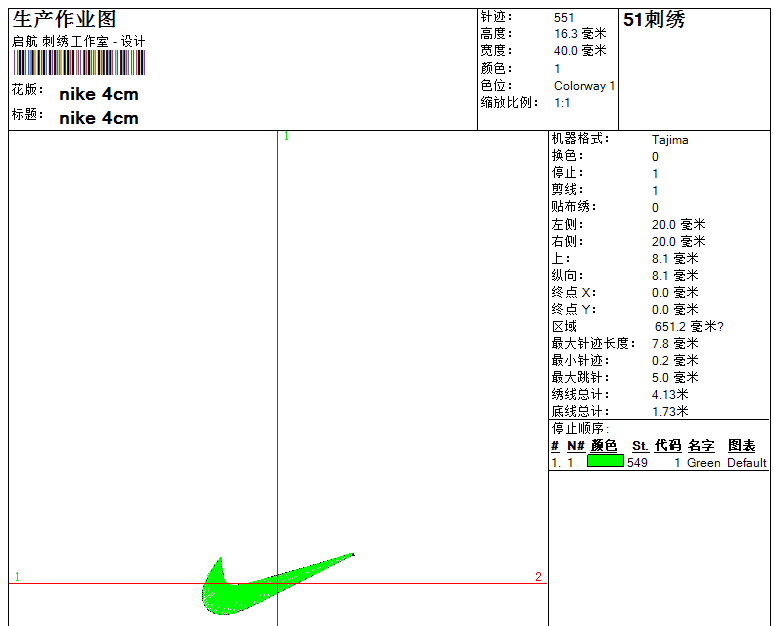Select the 代码 column header
The image size is (774, 626).
[x=668, y=446]
